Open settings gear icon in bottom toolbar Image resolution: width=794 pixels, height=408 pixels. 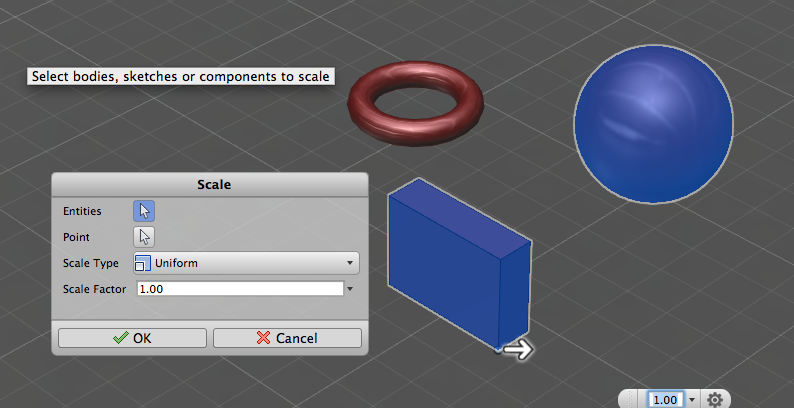[x=714, y=399]
